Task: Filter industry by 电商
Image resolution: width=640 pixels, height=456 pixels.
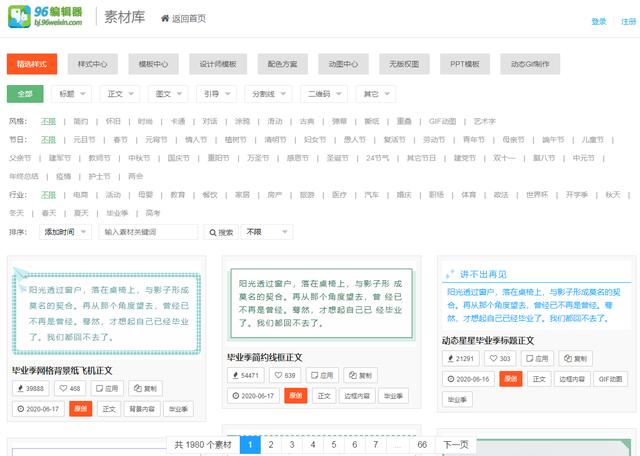Action: [80, 195]
